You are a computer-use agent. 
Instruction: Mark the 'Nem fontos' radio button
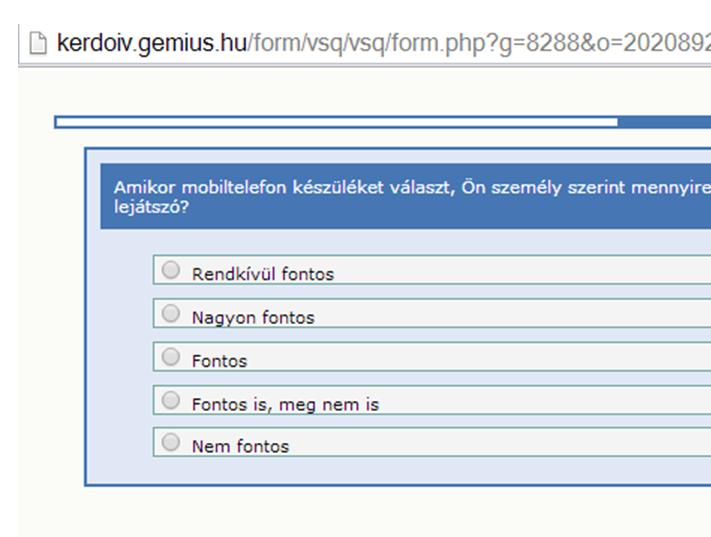[171, 442]
